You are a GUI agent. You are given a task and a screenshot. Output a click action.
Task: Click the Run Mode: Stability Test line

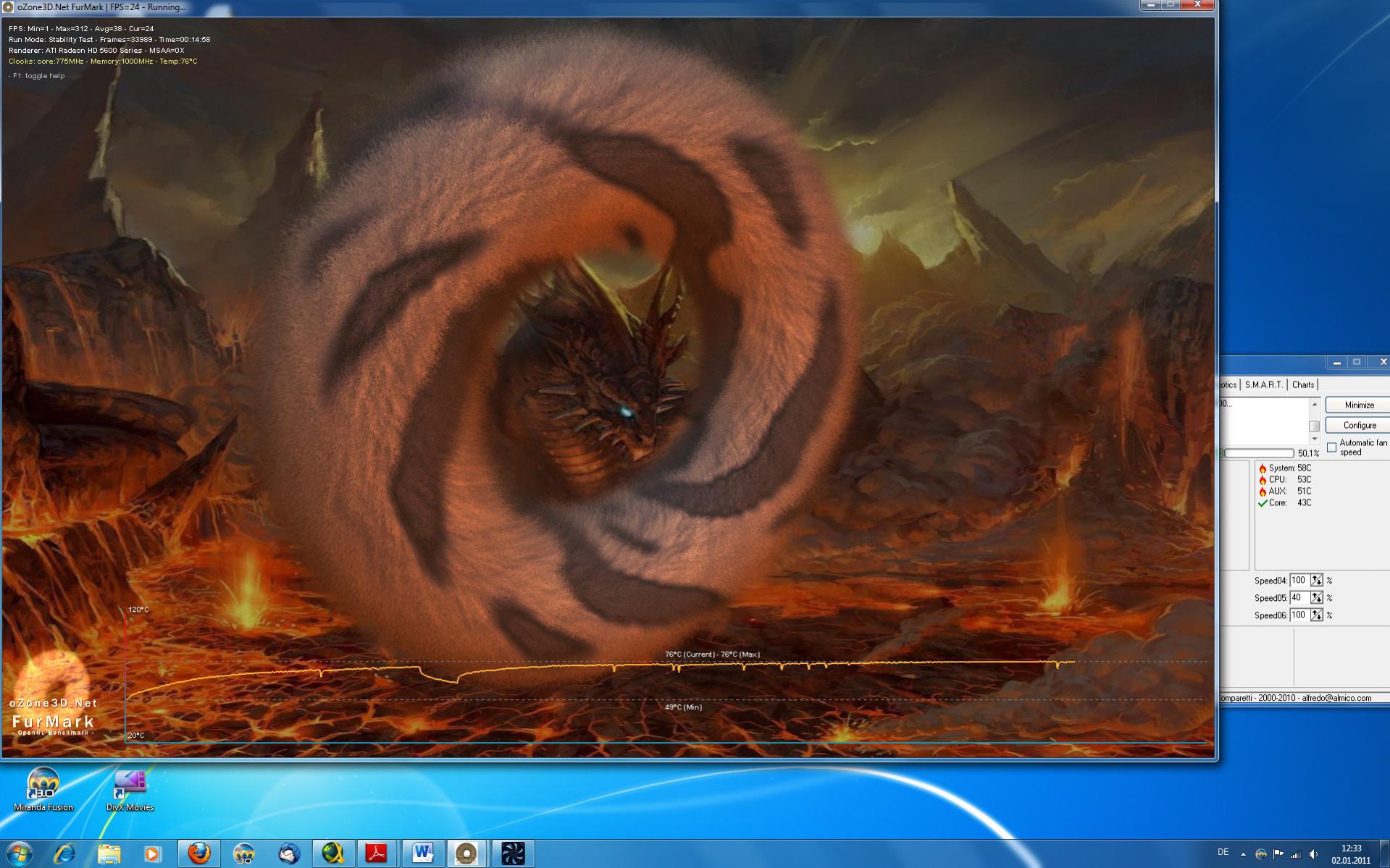coord(109,40)
